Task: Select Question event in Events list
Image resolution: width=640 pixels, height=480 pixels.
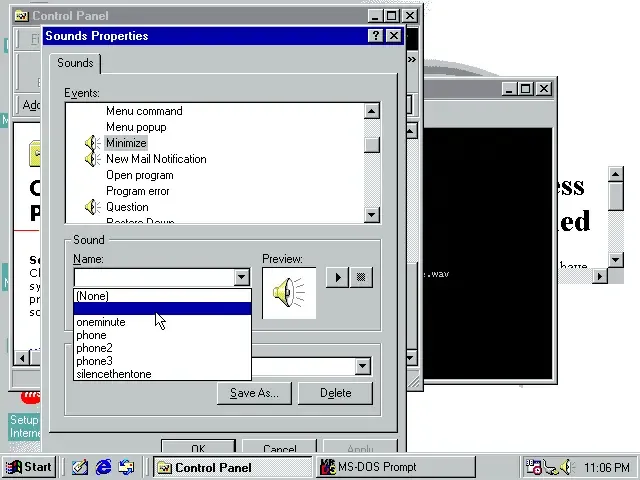Action: point(127,207)
